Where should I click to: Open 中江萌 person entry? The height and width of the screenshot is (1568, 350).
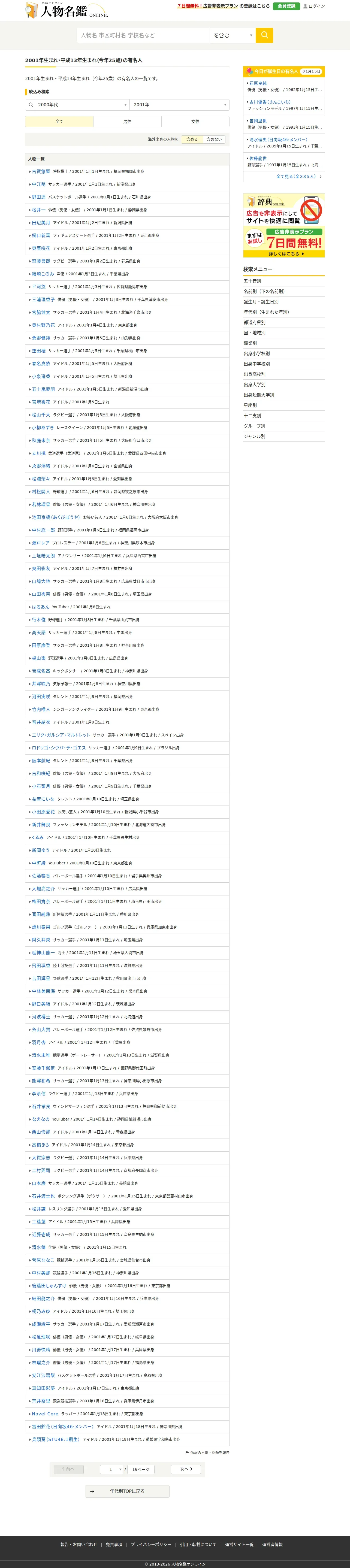click(38, 184)
